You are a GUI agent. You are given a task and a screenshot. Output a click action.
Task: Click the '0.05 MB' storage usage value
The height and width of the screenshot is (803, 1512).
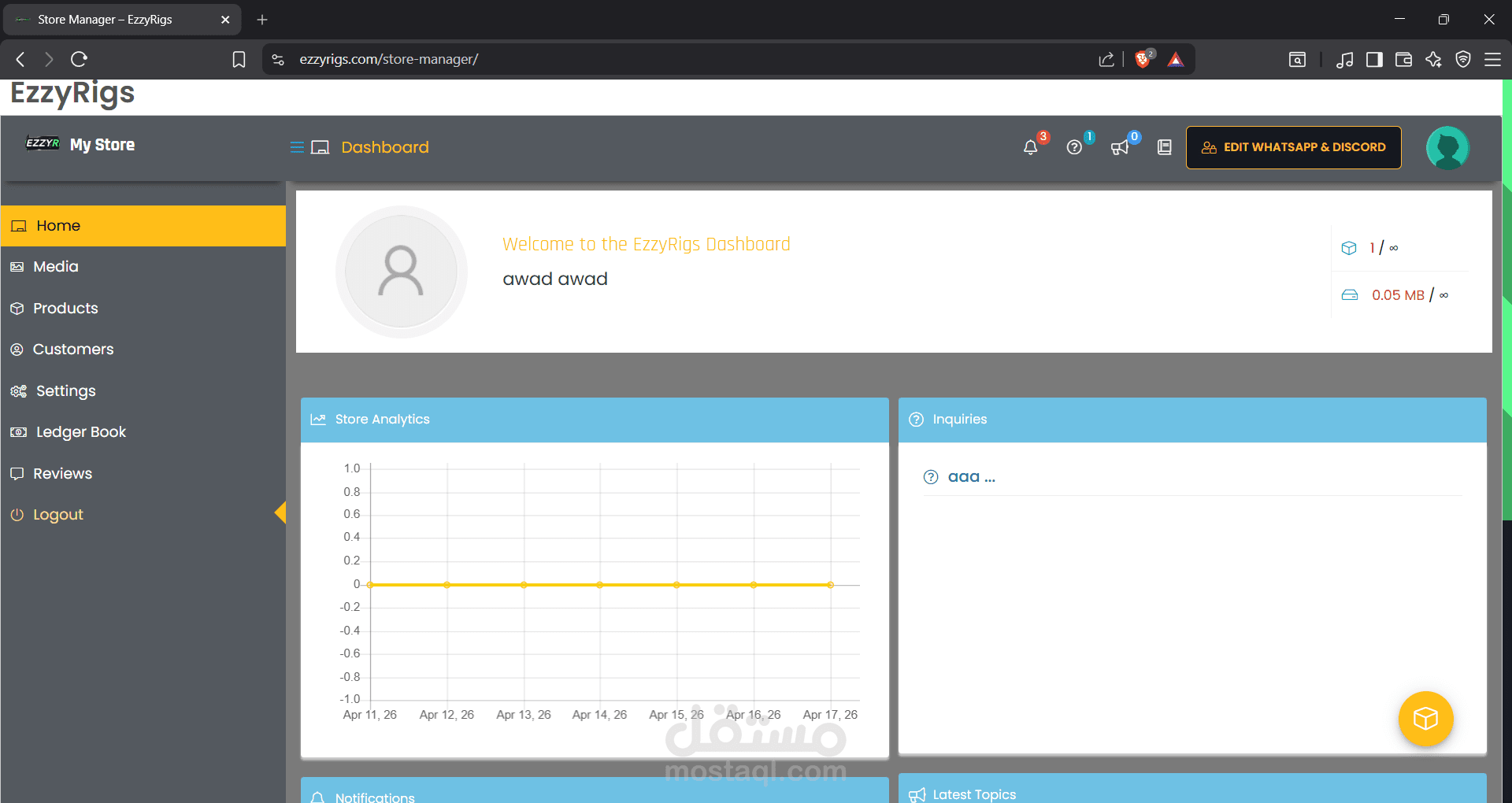1398,295
